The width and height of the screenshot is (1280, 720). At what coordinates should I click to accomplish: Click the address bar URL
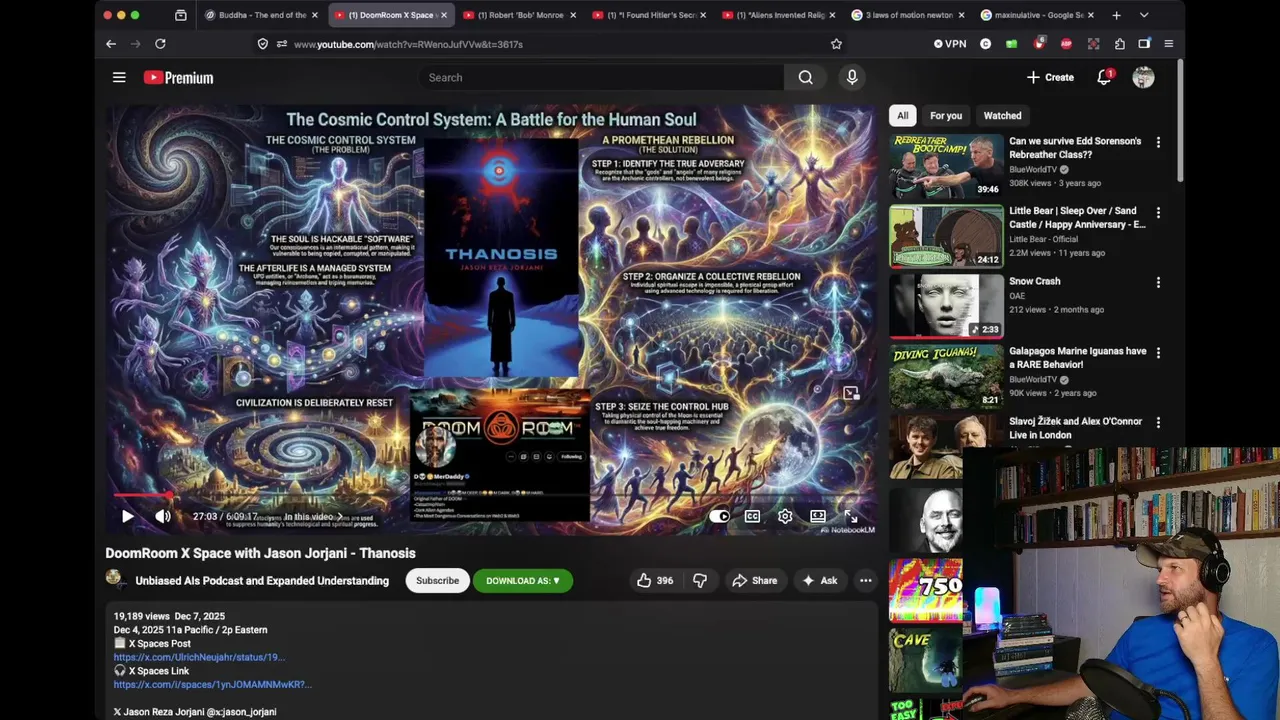(x=408, y=44)
